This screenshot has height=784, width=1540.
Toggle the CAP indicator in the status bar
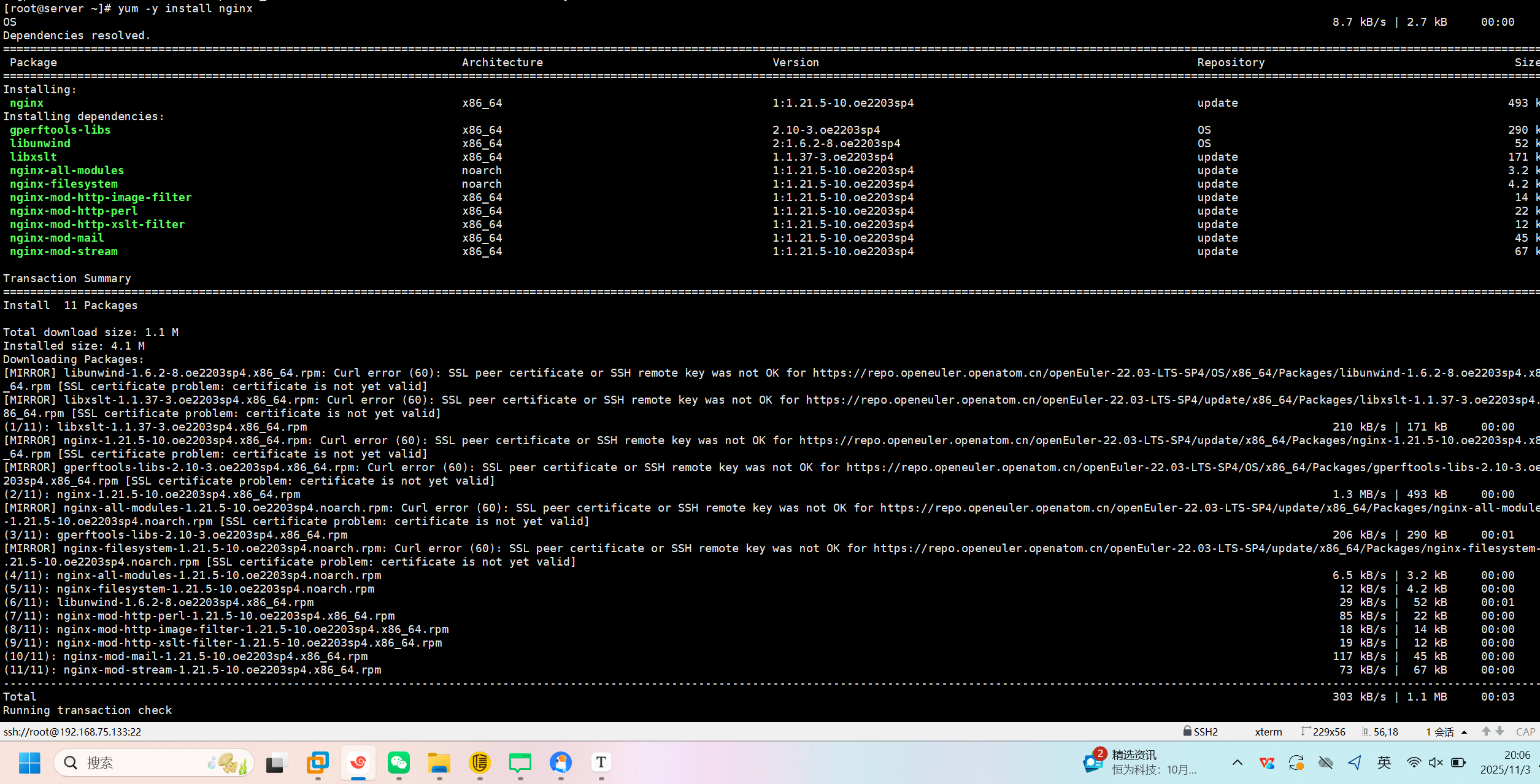(x=1525, y=731)
